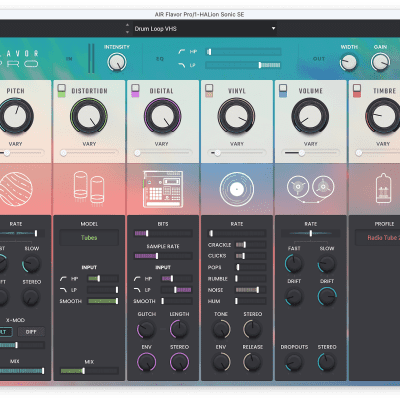Screen dimensions: 400x400
Task: Click the Vinyl Stereo knob
Action: [x=253, y=329]
